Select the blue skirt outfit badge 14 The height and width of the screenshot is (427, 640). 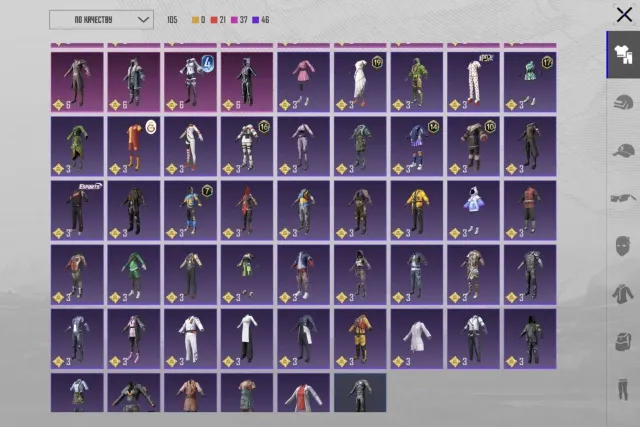coord(416,146)
